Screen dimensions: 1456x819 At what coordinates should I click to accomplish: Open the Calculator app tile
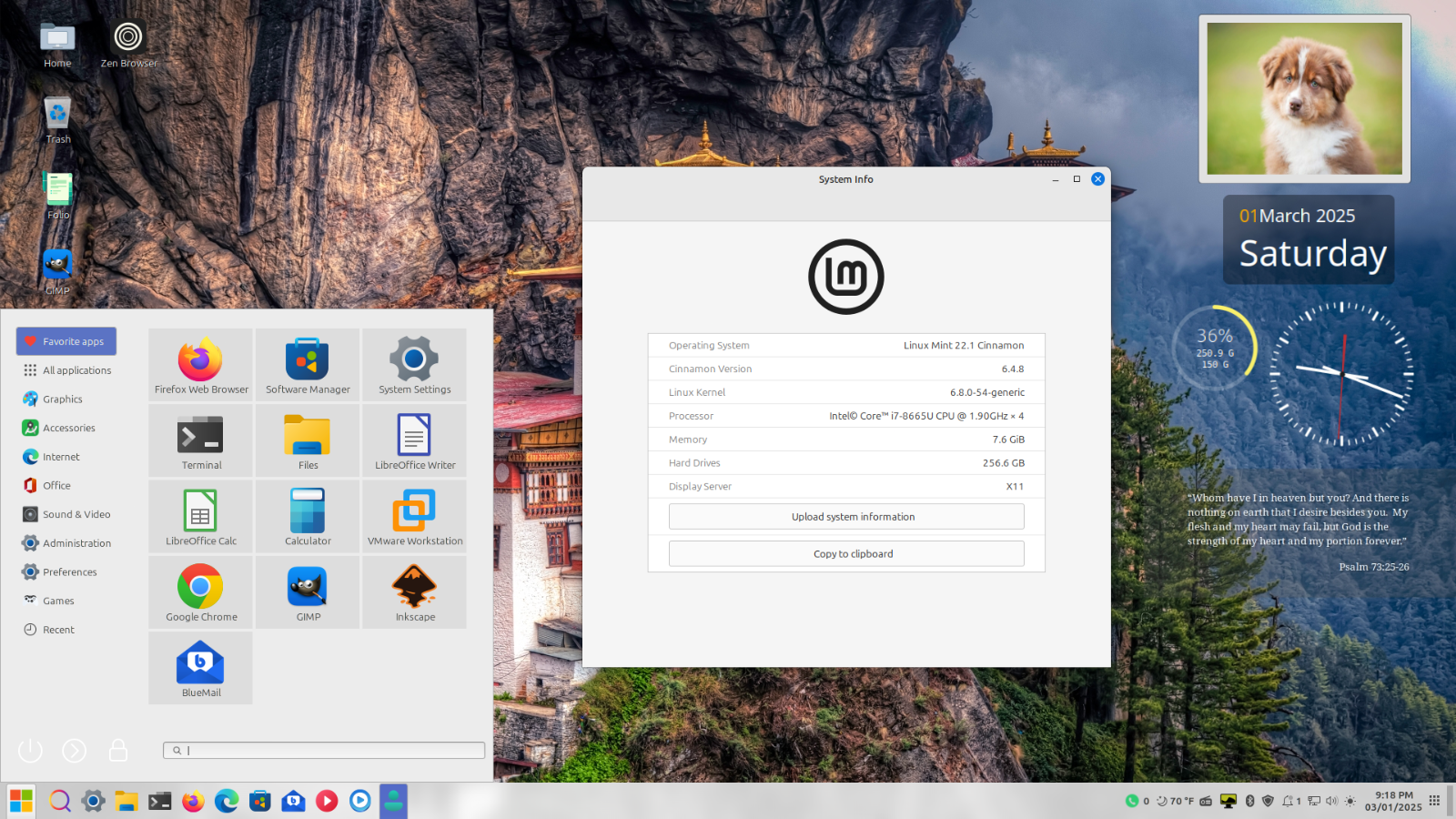[308, 516]
